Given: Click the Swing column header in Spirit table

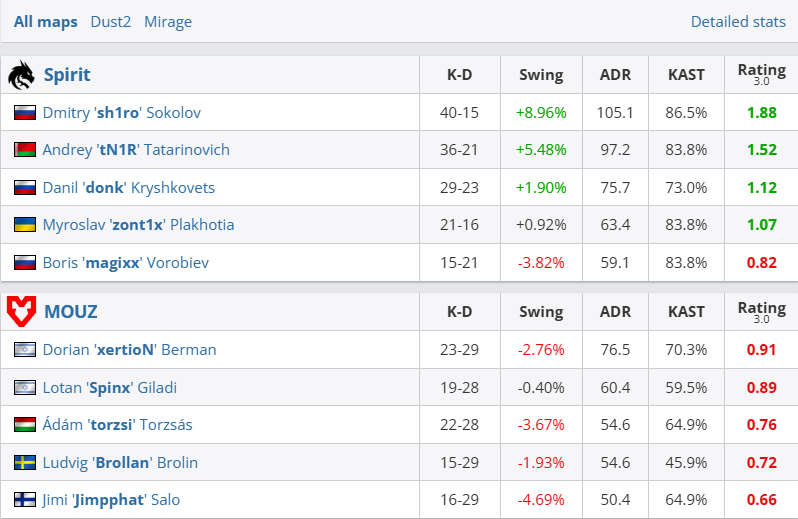Looking at the screenshot, I should (541, 75).
